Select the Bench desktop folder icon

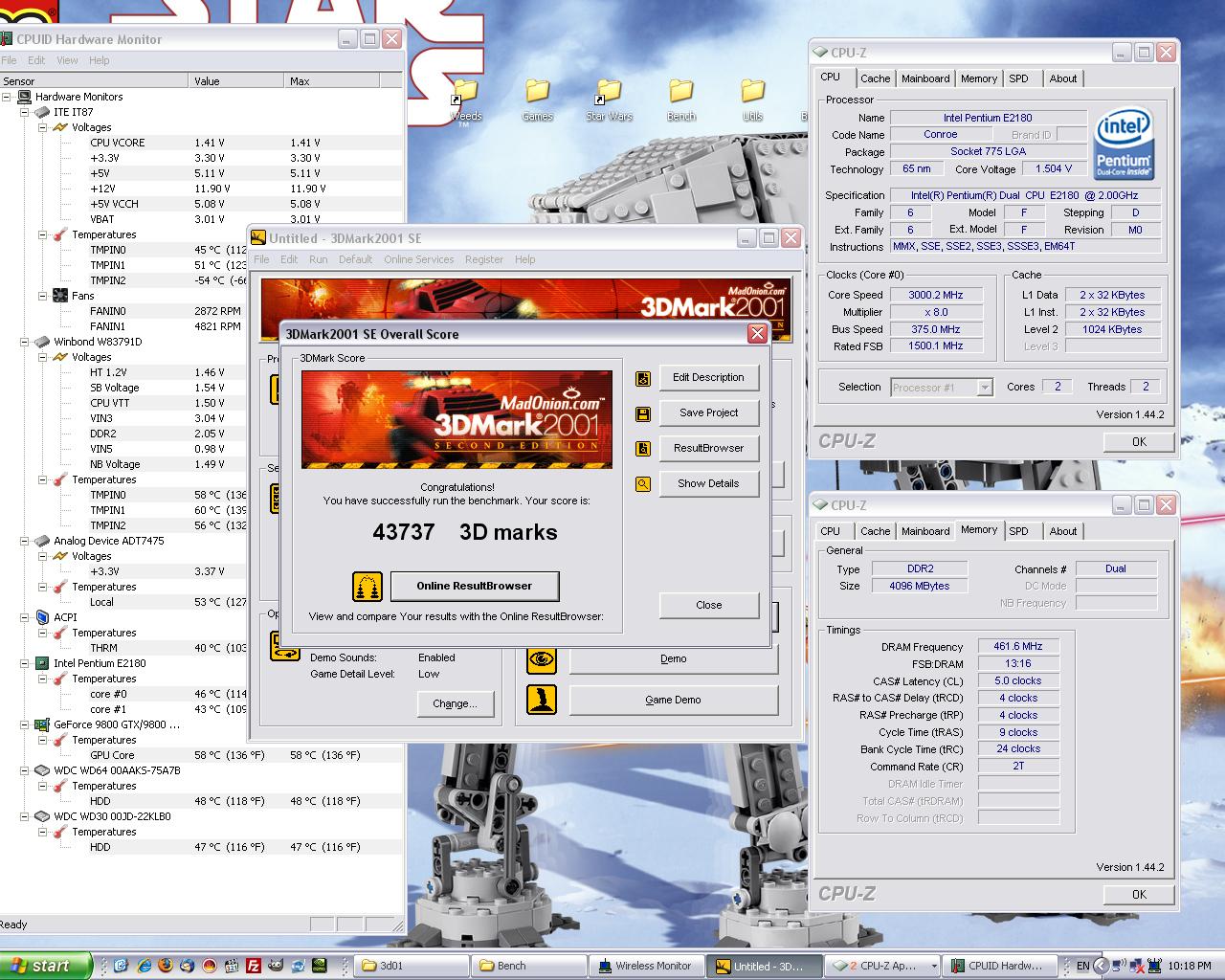(x=681, y=100)
